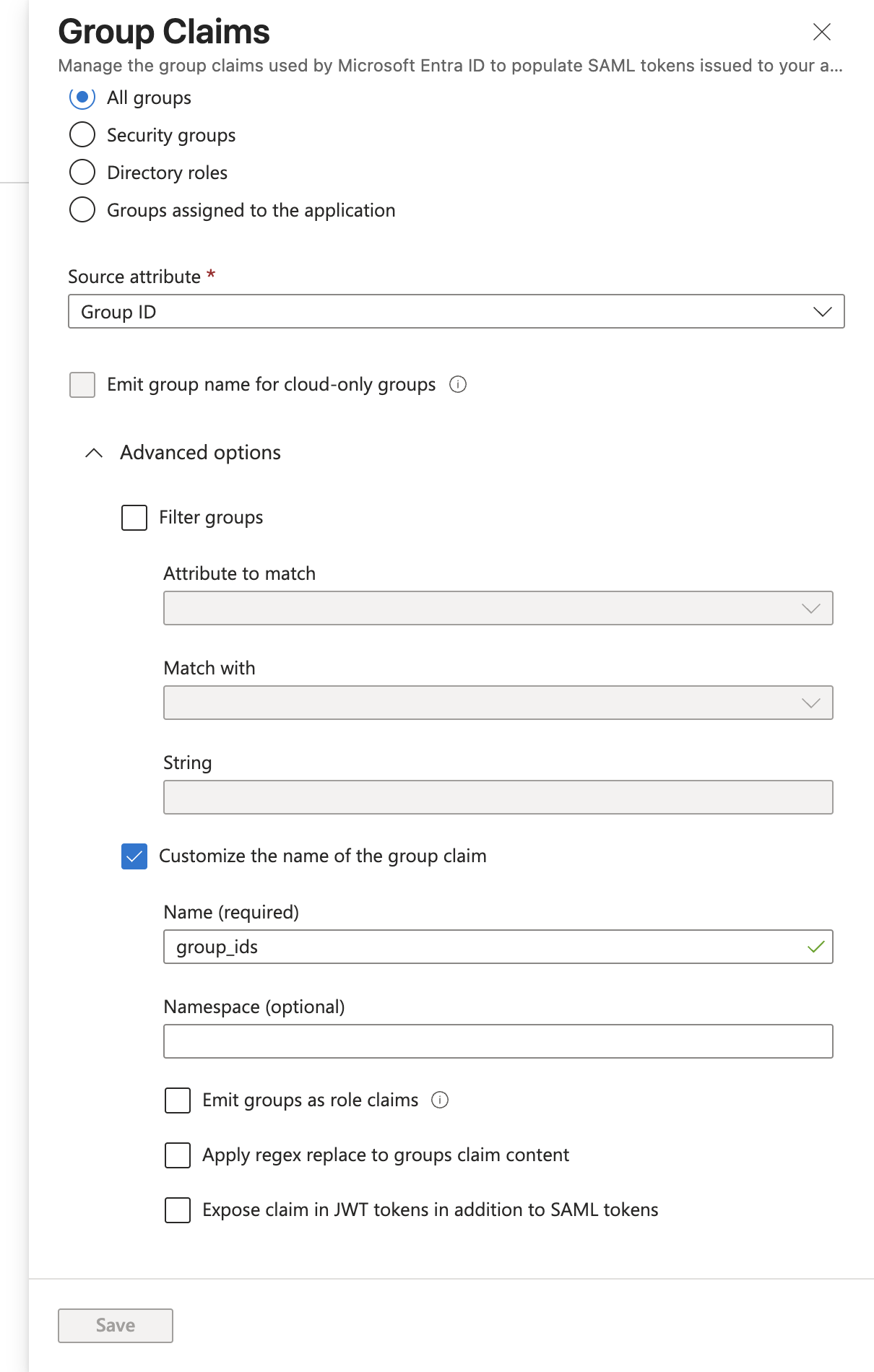
Task: Collapse the Advanced options section
Action: coord(94,453)
